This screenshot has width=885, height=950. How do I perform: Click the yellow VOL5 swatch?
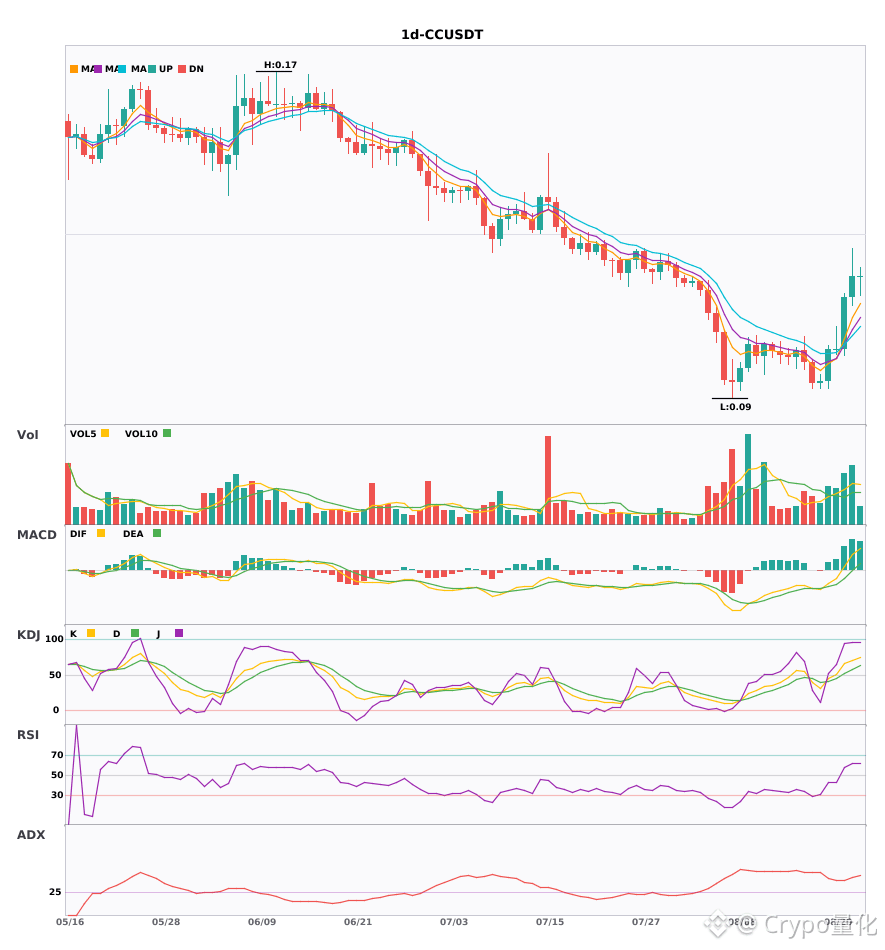[x=105, y=433]
